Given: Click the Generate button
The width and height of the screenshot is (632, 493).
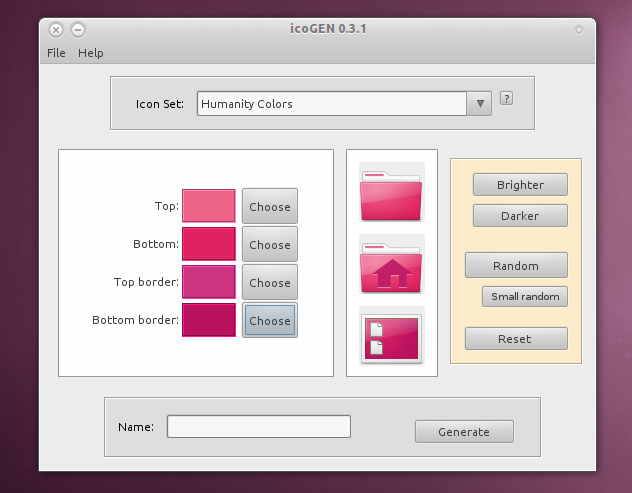Looking at the screenshot, I should coord(464,432).
